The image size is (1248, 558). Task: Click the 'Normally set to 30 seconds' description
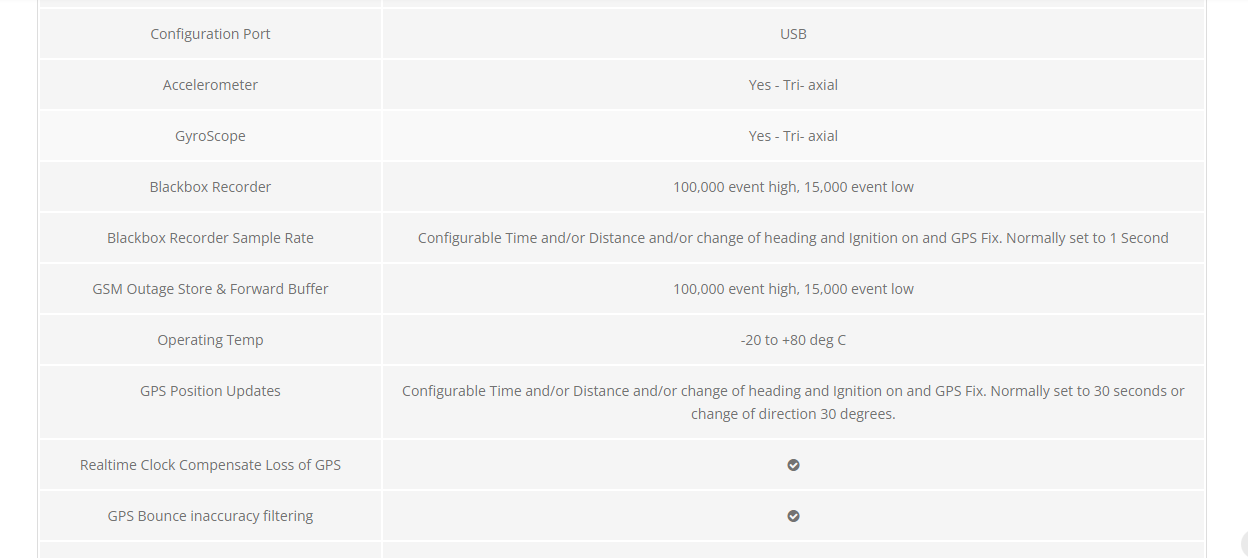pos(793,402)
